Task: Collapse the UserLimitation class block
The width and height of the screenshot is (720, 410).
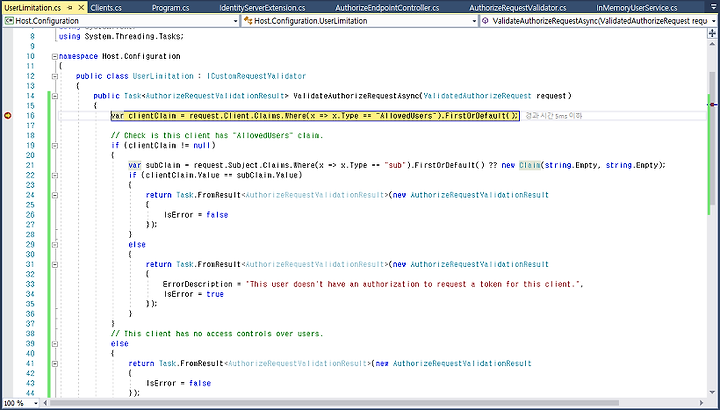Action: (x=55, y=76)
